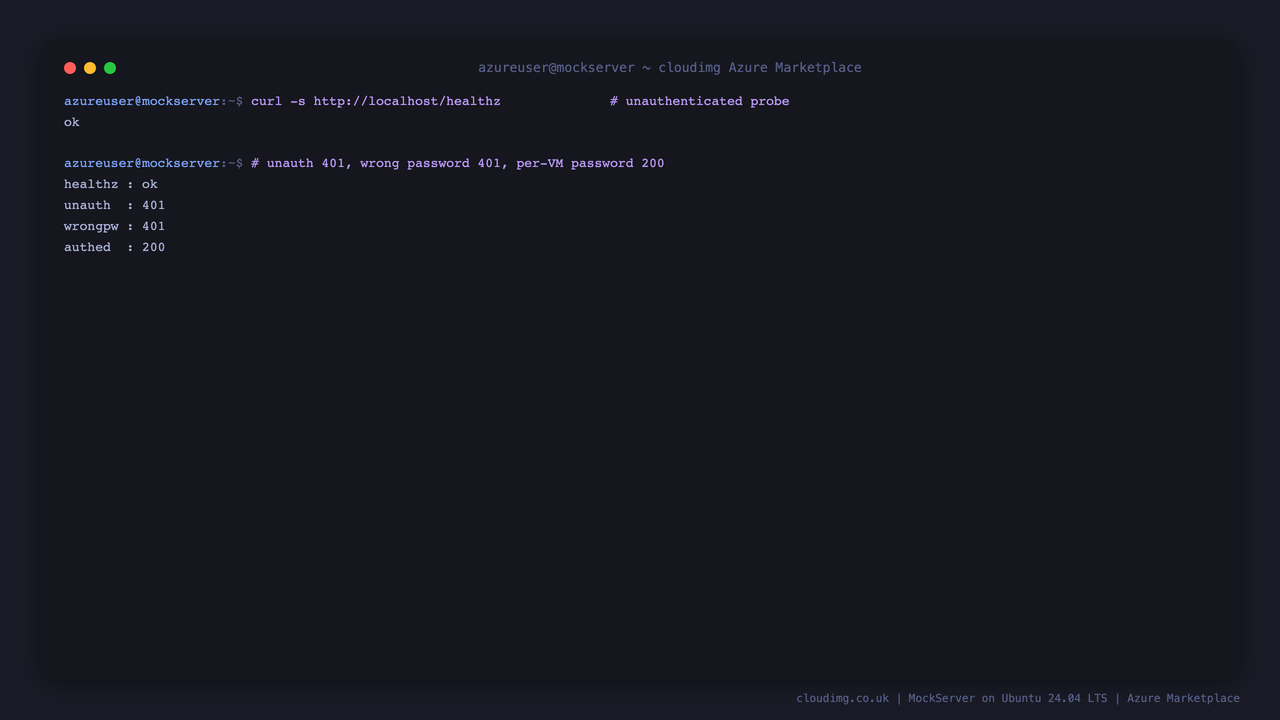Screen dimensions: 1280x720
Task: Click the 'authed : 200' result line
Action: coord(115,247)
